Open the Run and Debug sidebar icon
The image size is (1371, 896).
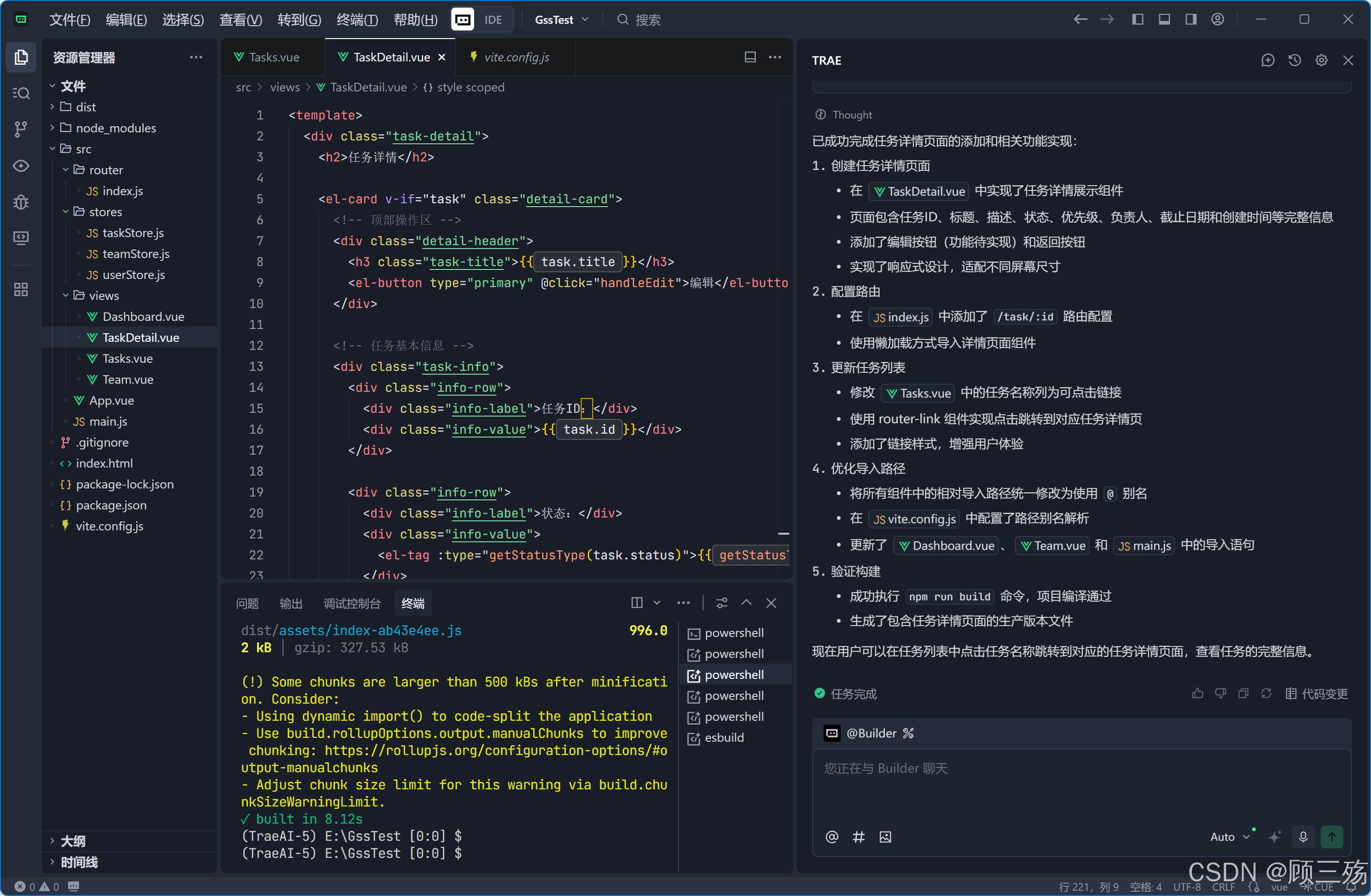click(21, 202)
